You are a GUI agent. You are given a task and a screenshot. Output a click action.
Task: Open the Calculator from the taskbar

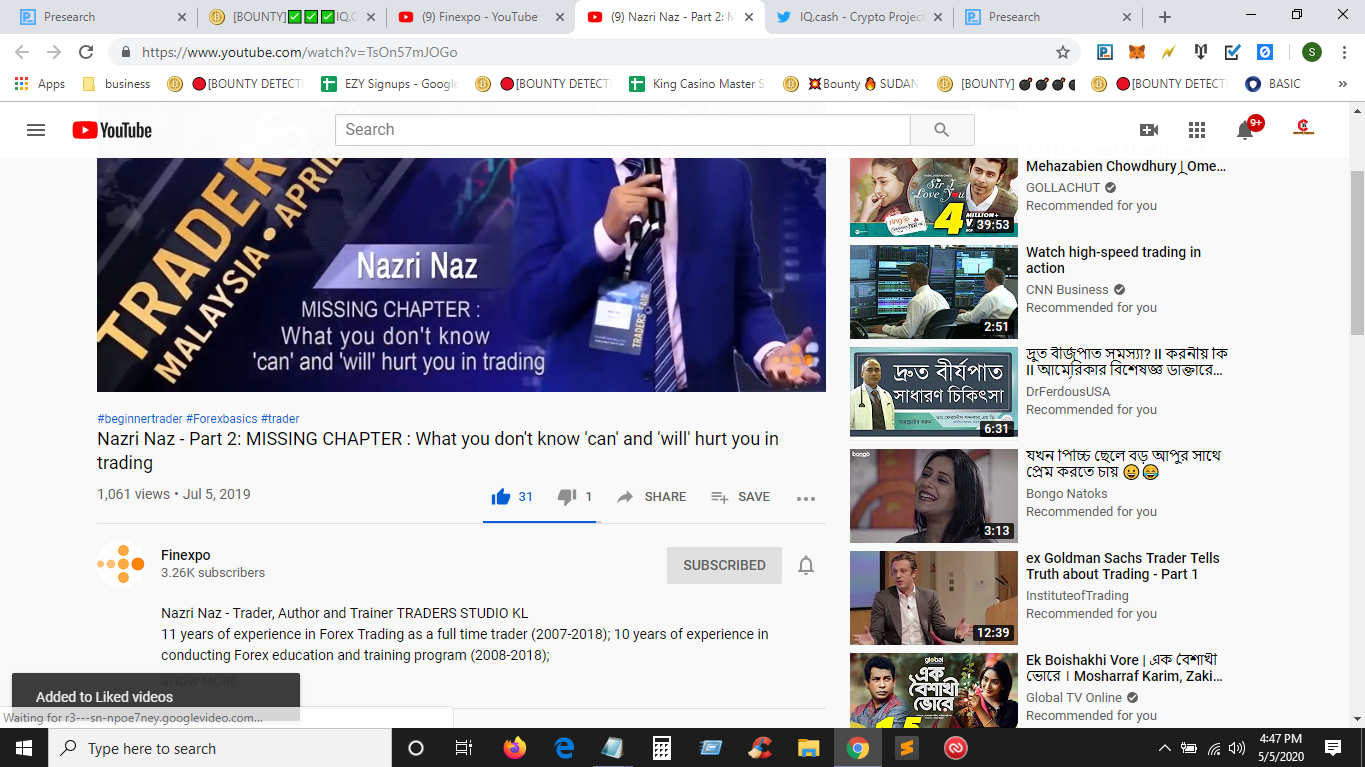(661, 748)
